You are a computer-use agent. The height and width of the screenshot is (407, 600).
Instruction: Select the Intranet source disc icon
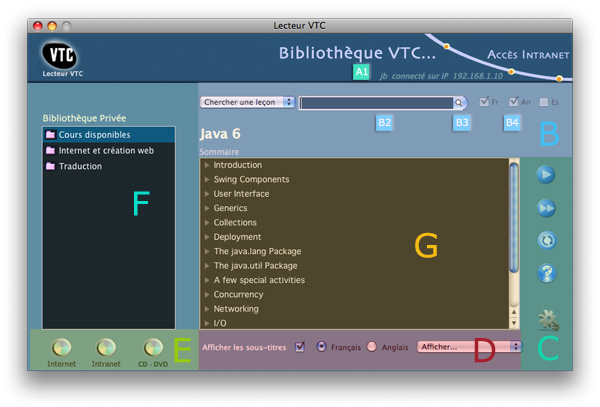tap(106, 348)
